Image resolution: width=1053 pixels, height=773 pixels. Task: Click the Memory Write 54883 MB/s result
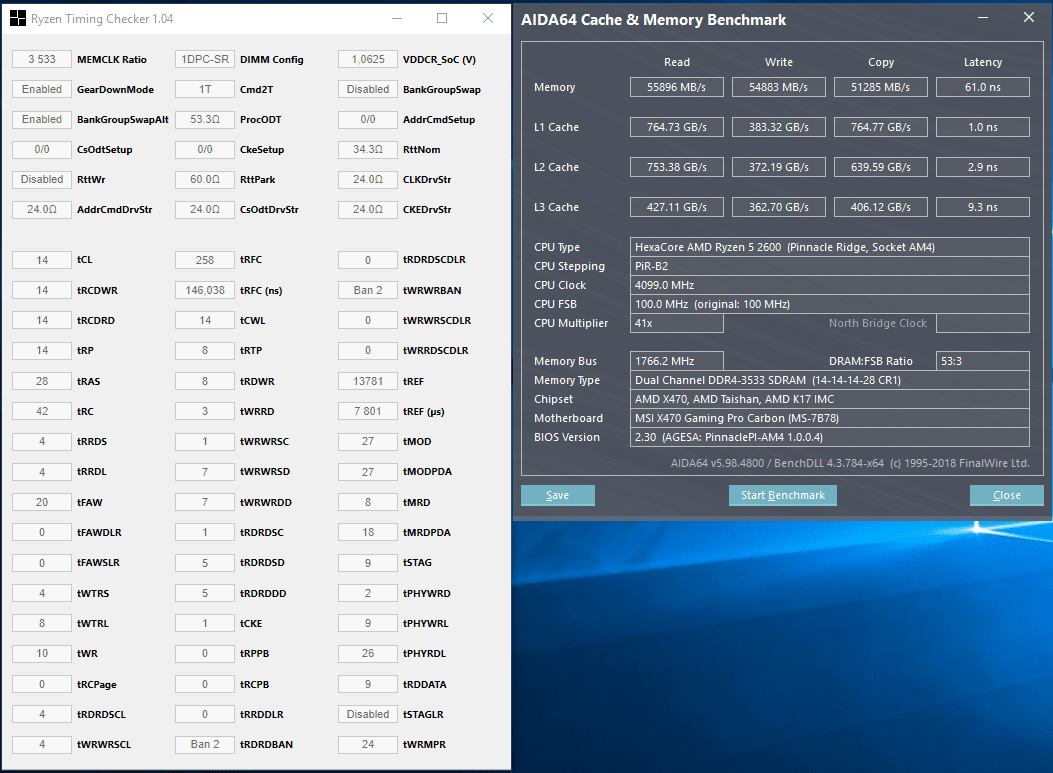(x=778, y=87)
